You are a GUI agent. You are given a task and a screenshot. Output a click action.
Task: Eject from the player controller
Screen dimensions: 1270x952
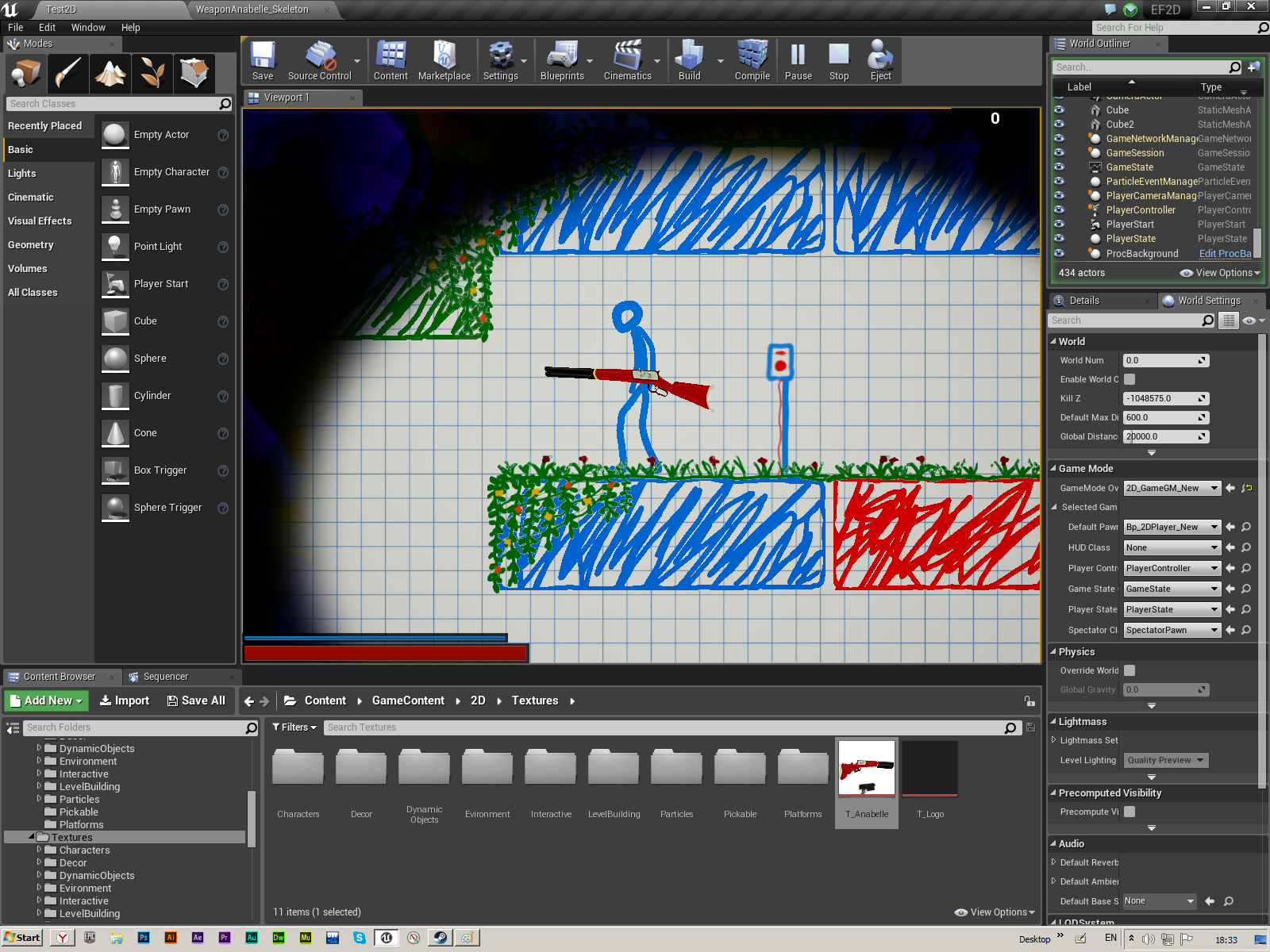tap(880, 60)
